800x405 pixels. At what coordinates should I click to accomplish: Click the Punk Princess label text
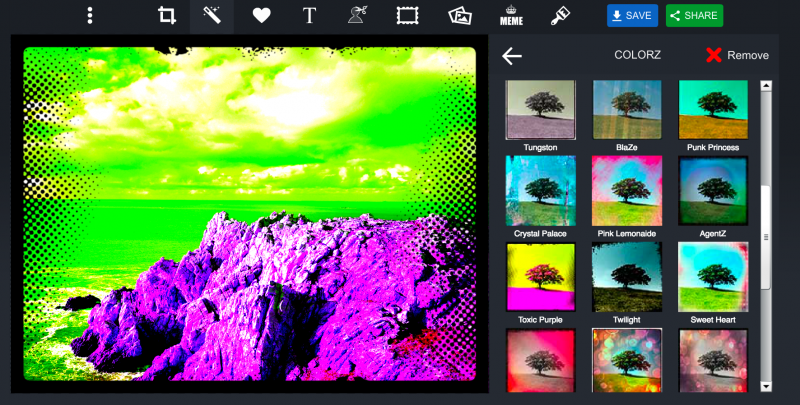coord(713,147)
